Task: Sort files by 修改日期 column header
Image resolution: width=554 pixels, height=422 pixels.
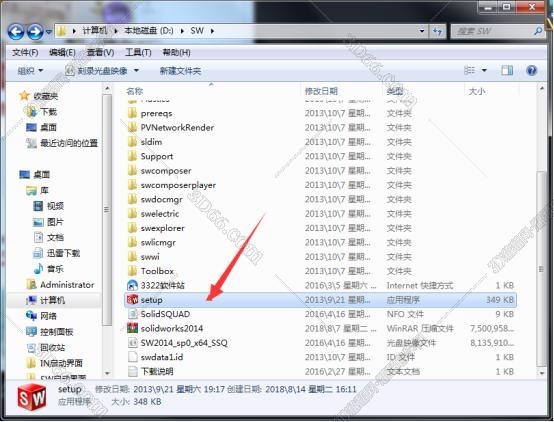Action: [321, 91]
